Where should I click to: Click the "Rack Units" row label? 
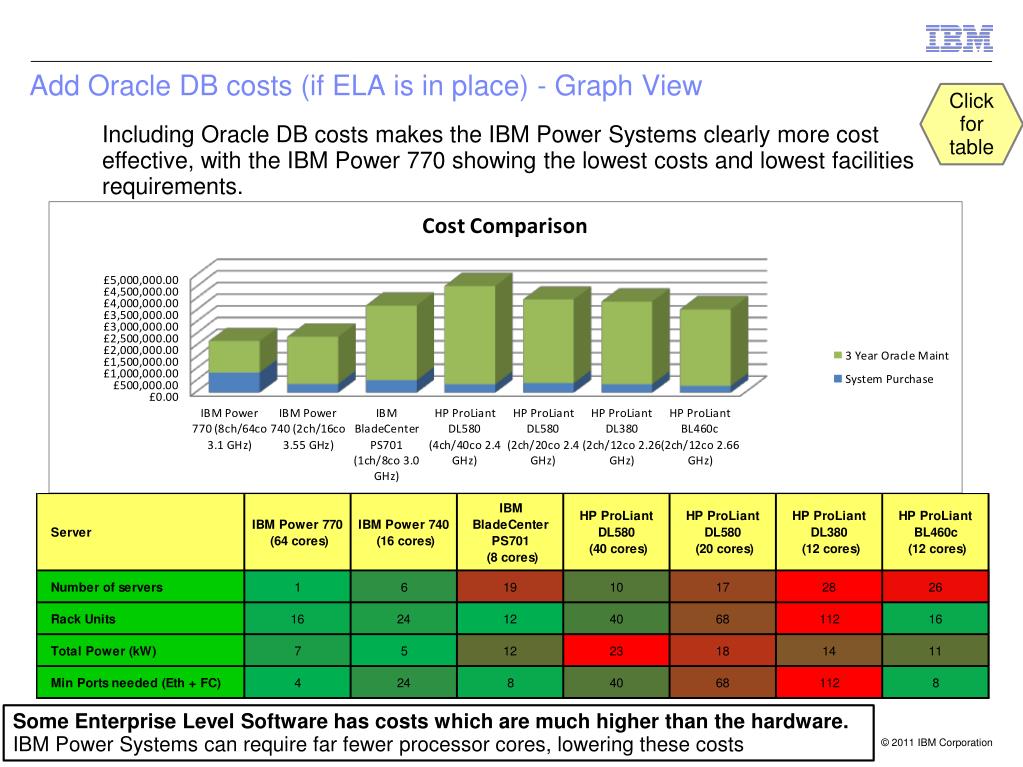click(x=140, y=619)
